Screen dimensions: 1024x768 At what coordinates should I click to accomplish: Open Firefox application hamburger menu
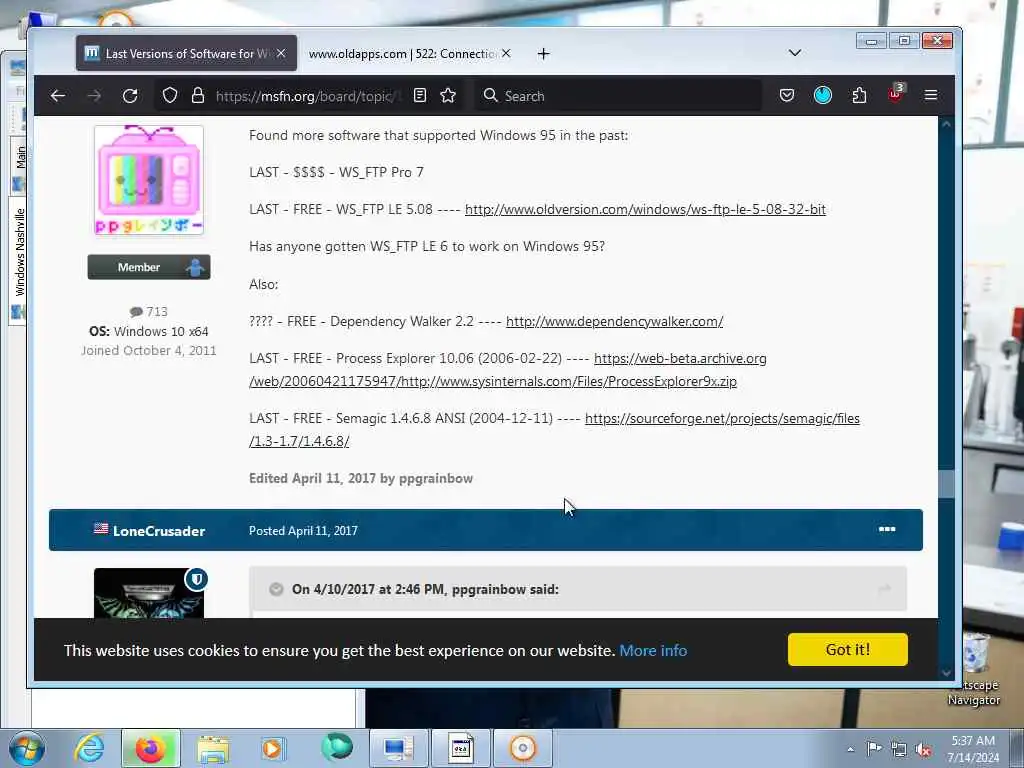pyautogui.click(x=931, y=96)
